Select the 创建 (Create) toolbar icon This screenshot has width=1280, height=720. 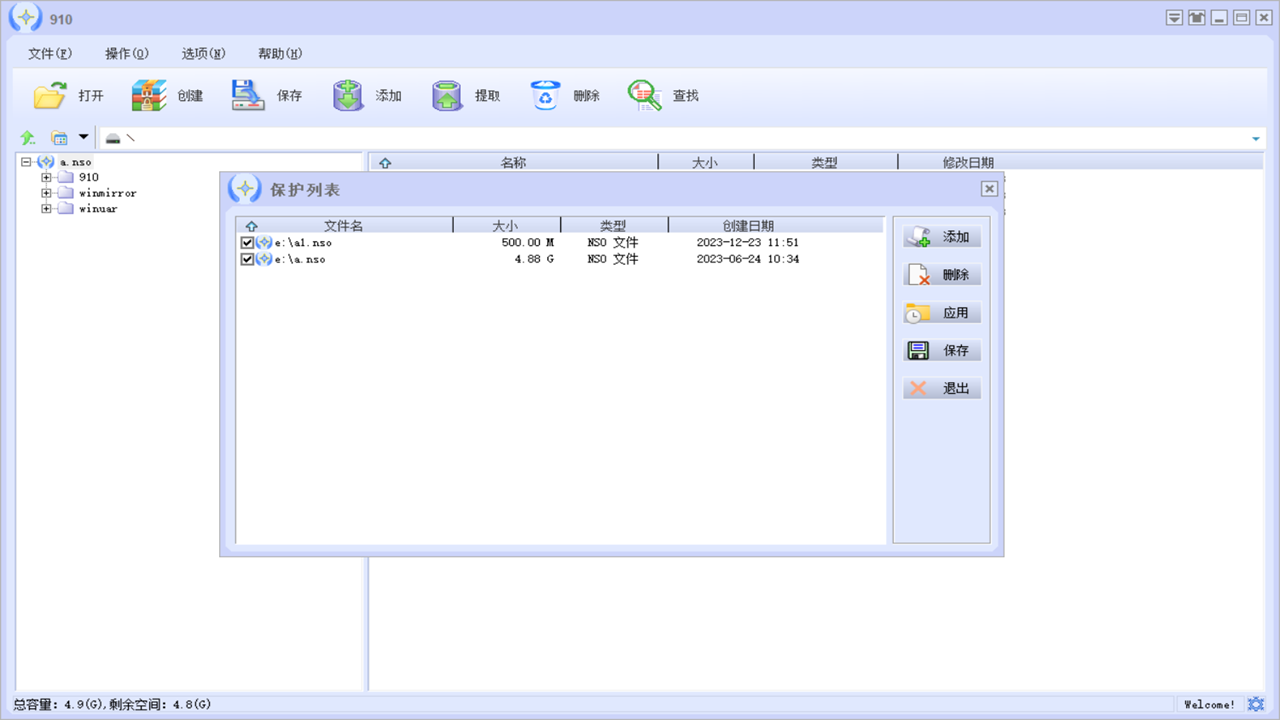click(x=147, y=94)
